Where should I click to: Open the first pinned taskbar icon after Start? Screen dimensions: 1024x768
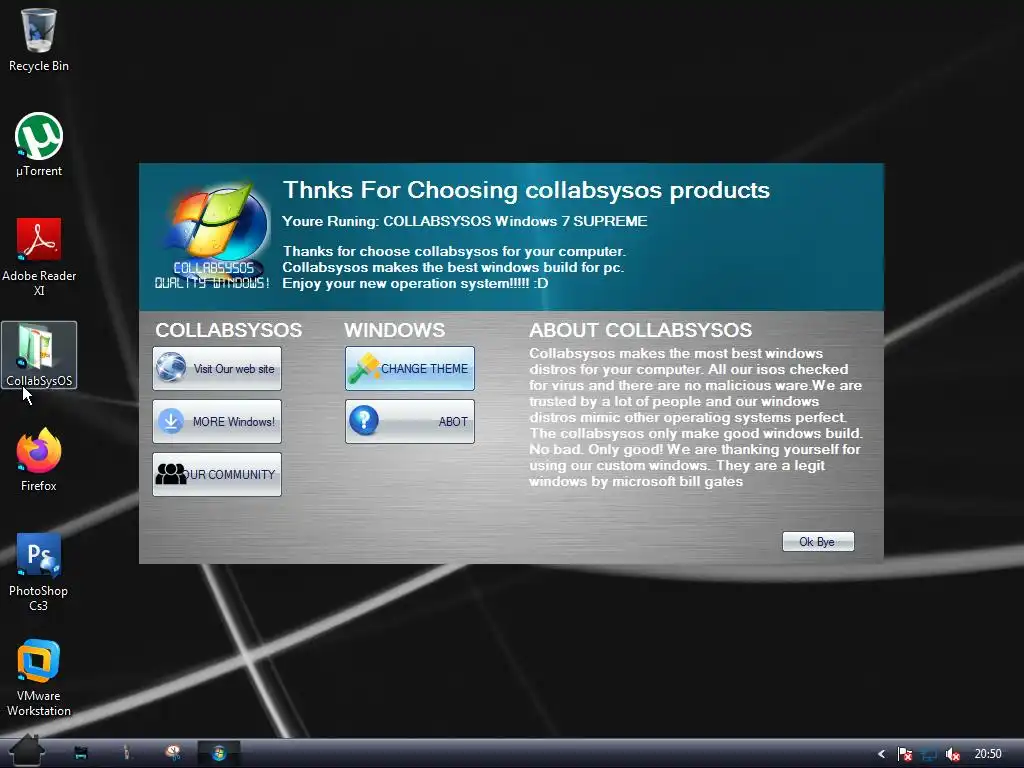[x=81, y=754]
